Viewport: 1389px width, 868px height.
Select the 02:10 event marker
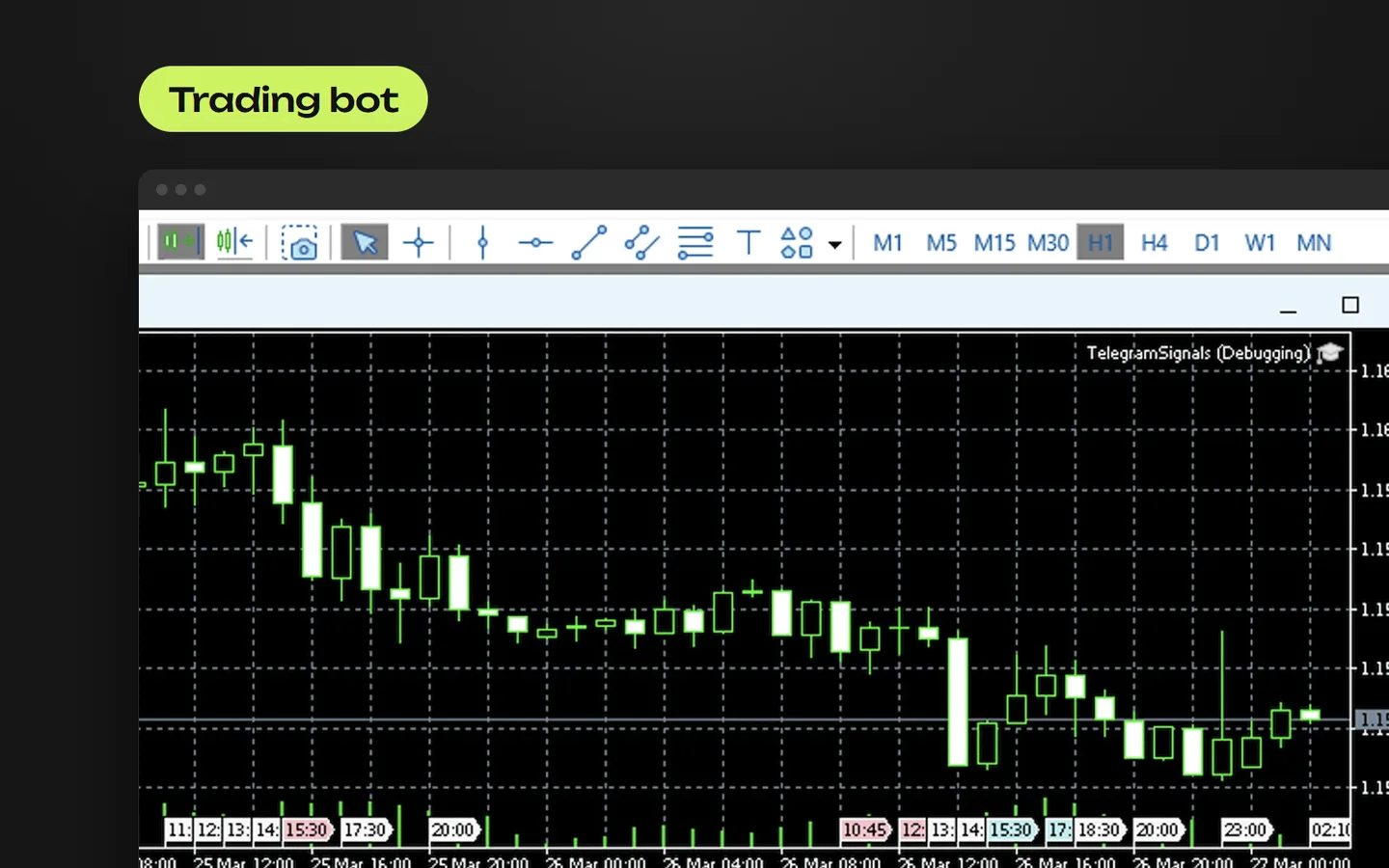pyautogui.click(x=1330, y=829)
